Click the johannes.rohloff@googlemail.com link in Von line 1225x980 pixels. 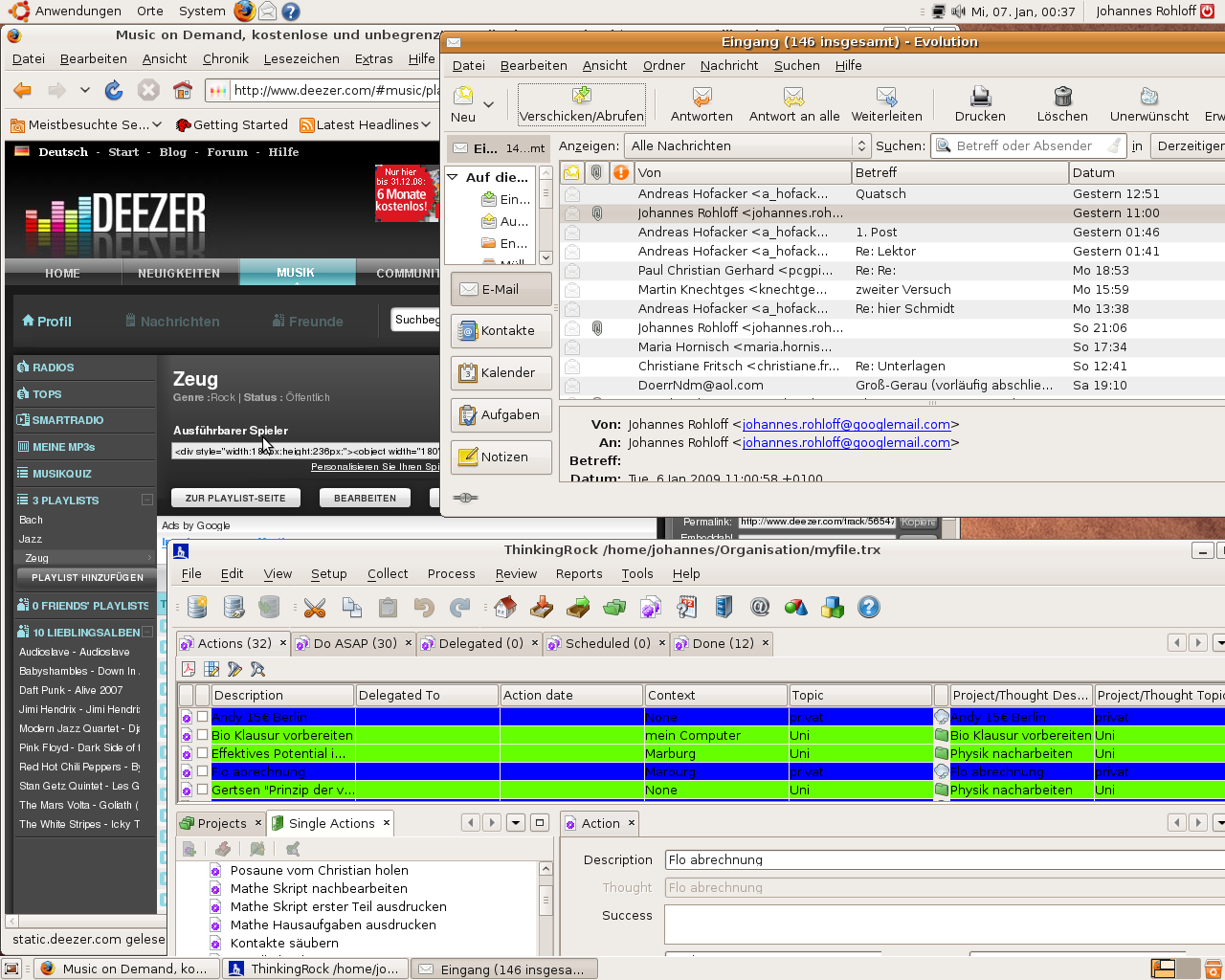click(847, 424)
